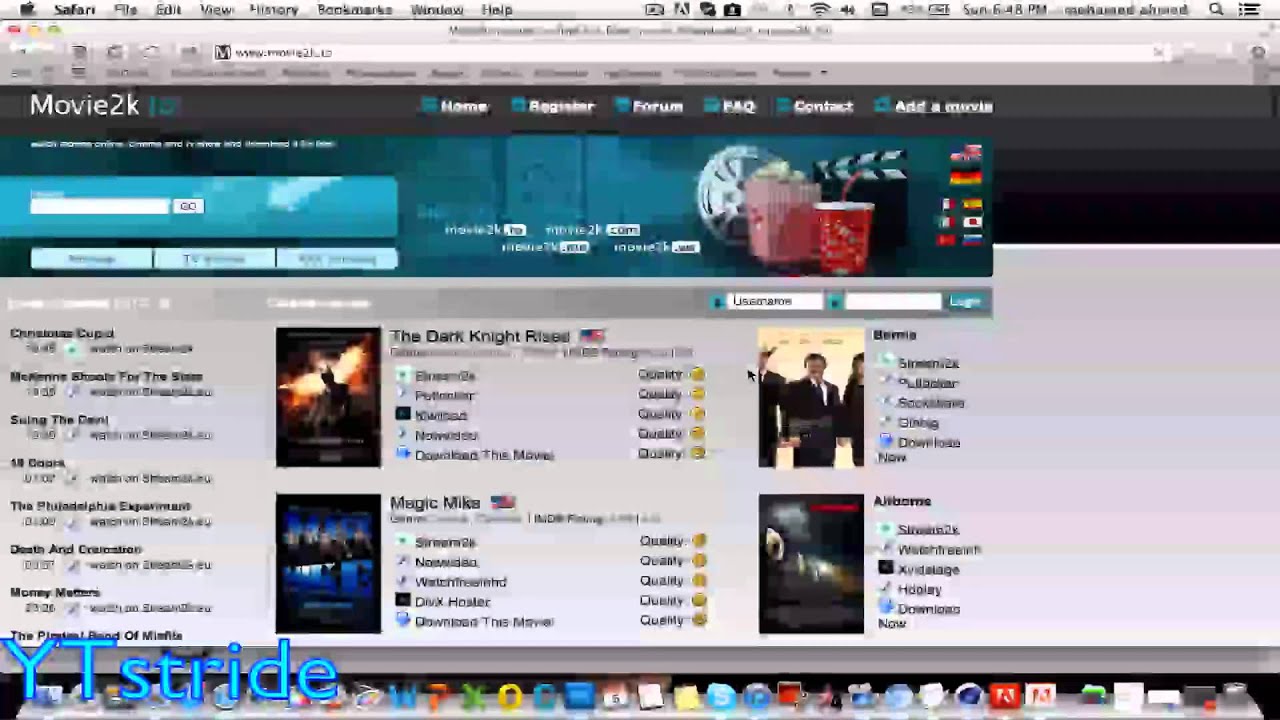Click Stream2k hoster icon under Dark Knight Rises
Image resolution: width=1280 pixels, height=720 pixels.
[403, 375]
